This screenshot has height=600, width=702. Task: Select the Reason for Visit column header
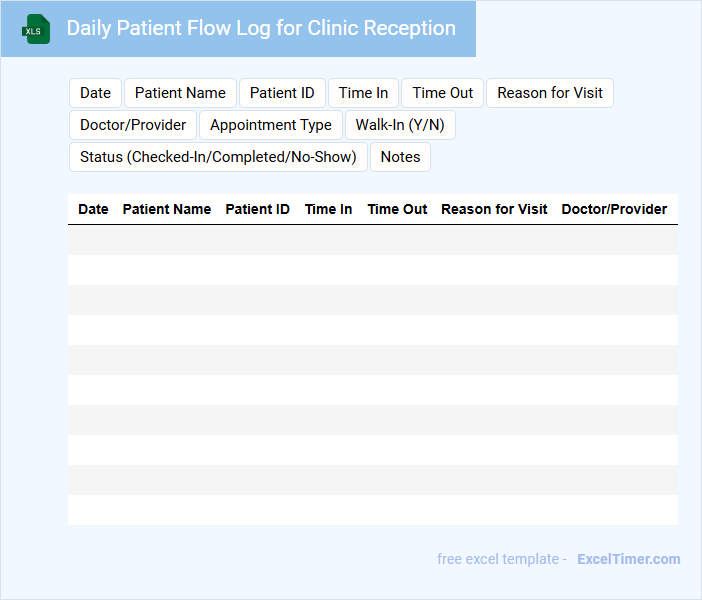[x=494, y=209]
